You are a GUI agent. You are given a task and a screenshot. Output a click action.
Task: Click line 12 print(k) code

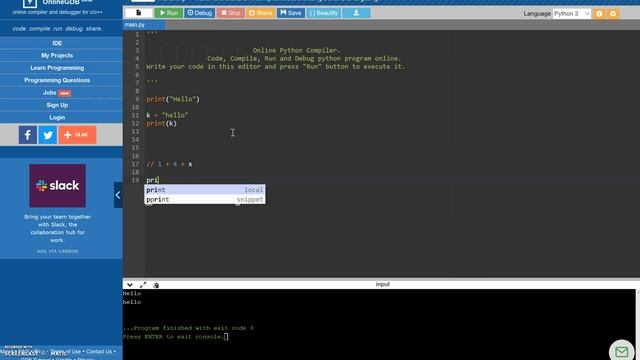point(162,124)
